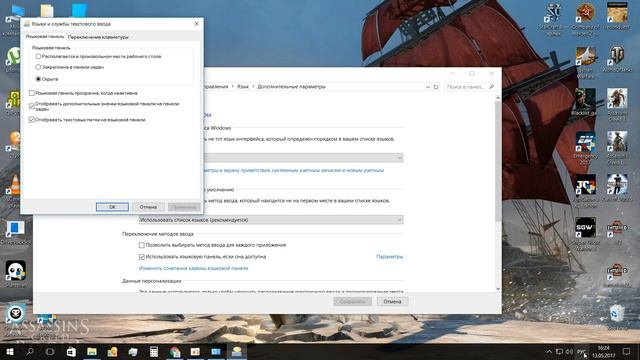Refresh the control panel address bar
This screenshot has width=640, height=360.
click(436, 87)
